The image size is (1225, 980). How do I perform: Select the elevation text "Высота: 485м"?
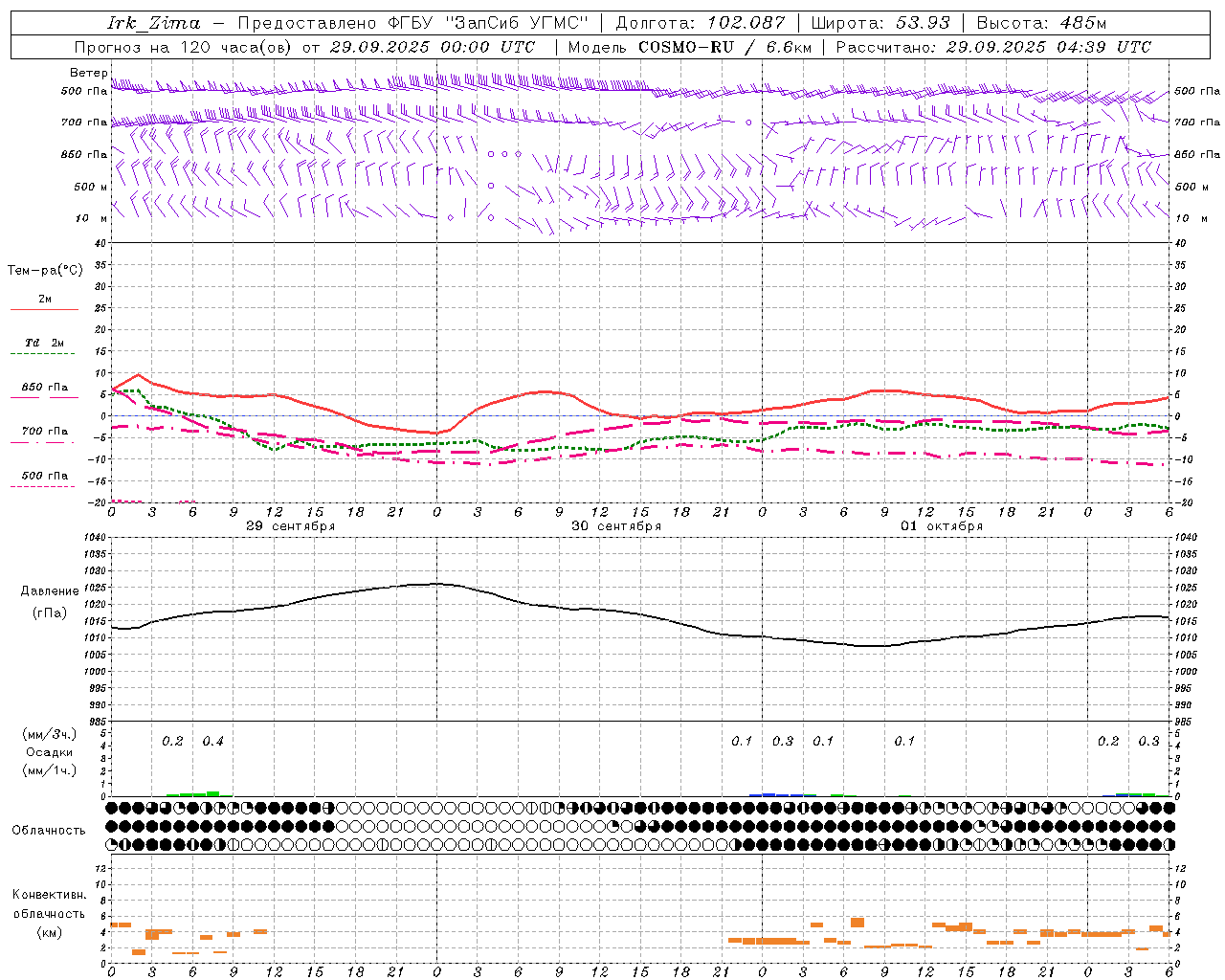(x=1041, y=23)
